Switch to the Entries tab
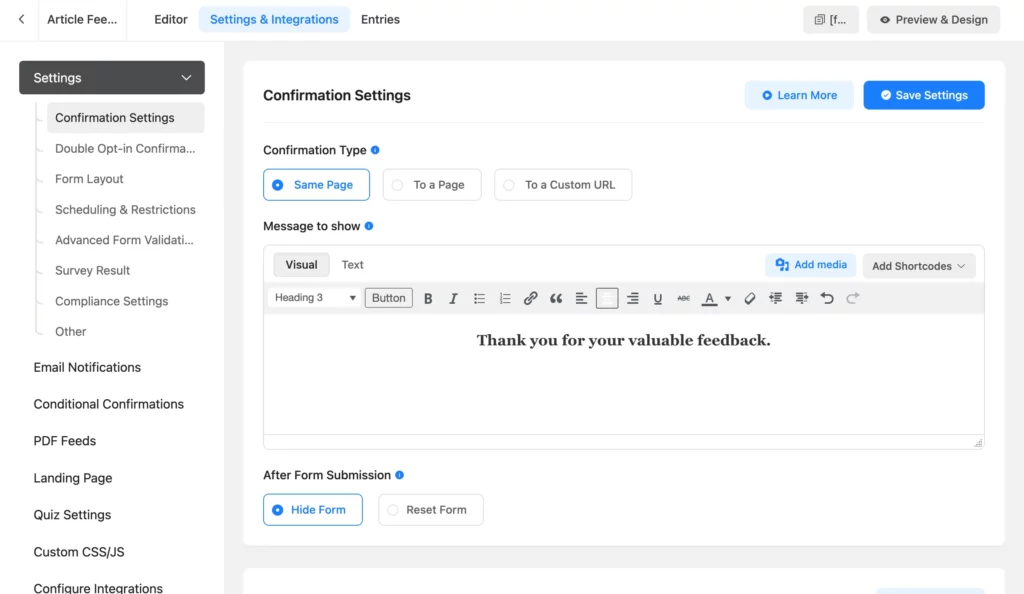 pyautogui.click(x=380, y=20)
